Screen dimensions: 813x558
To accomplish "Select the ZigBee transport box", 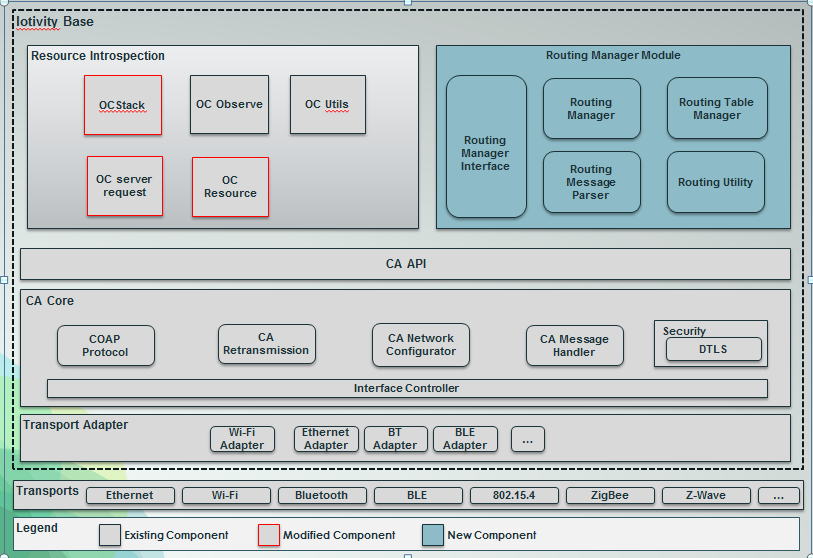I will pyautogui.click(x=608, y=495).
